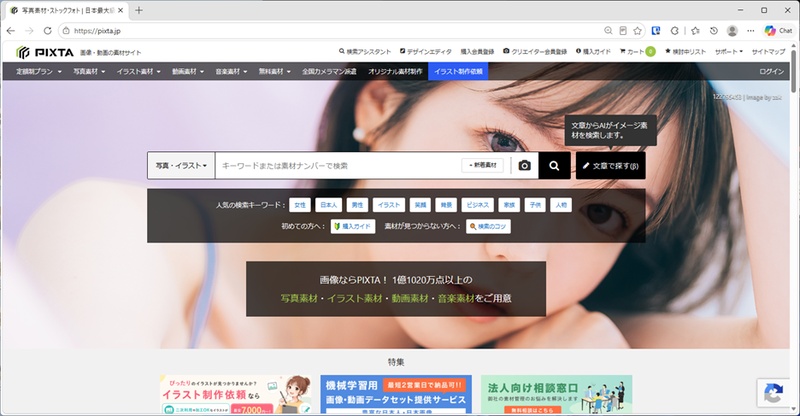Open 機械学習用 dataset service banner
800x416 pixels.
pos(396,395)
